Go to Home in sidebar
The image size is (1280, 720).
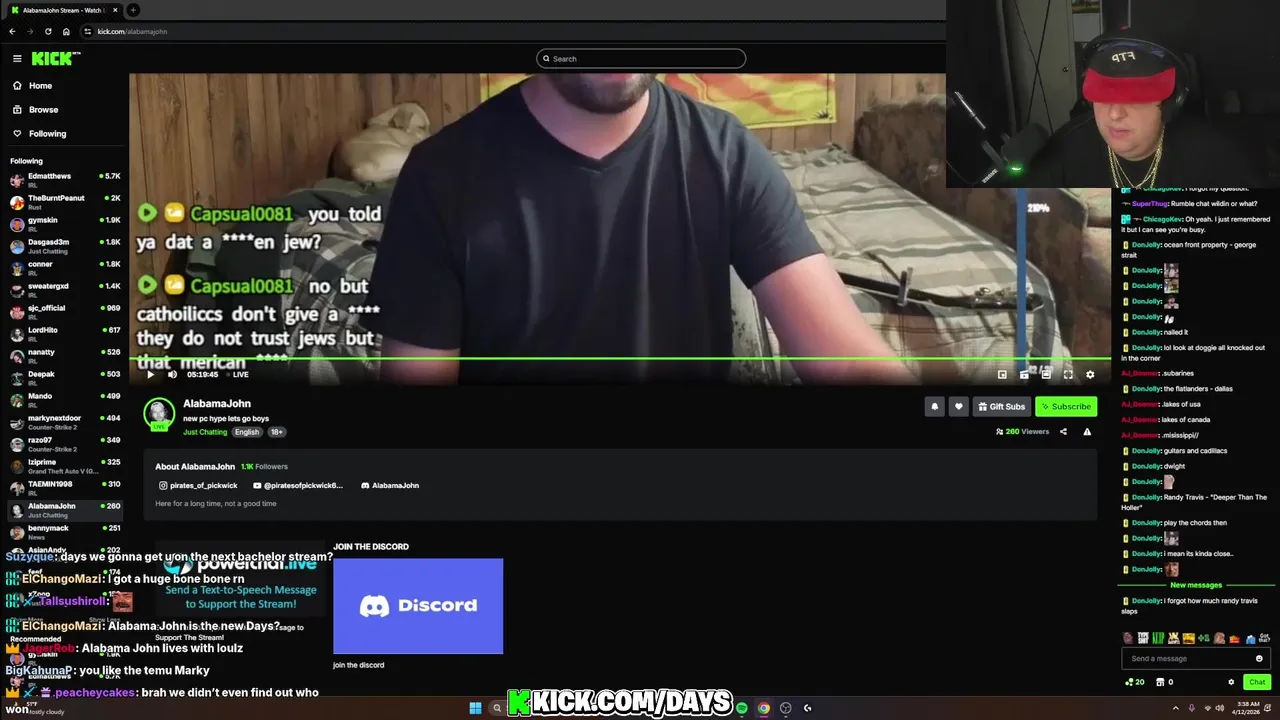pos(33,86)
